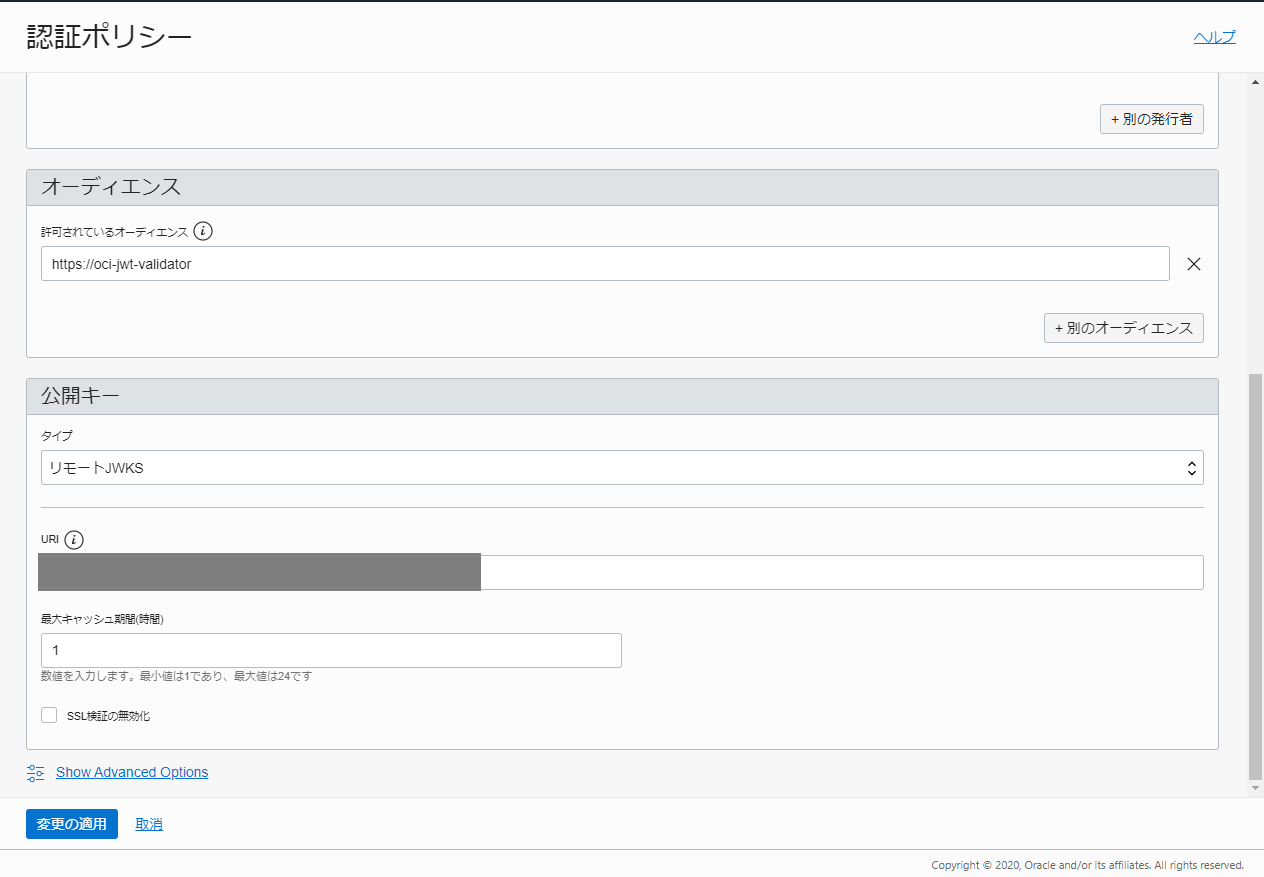Viewport: 1264px width, 877px height.
Task: Add another issuer with 別の発行者 button
Action: point(1151,119)
